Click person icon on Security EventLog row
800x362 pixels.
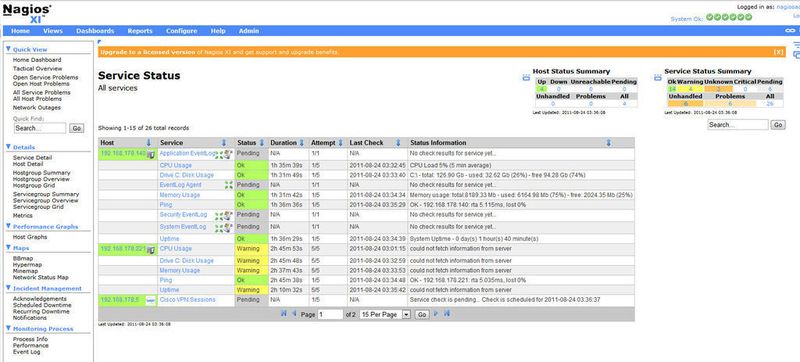click(x=228, y=216)
